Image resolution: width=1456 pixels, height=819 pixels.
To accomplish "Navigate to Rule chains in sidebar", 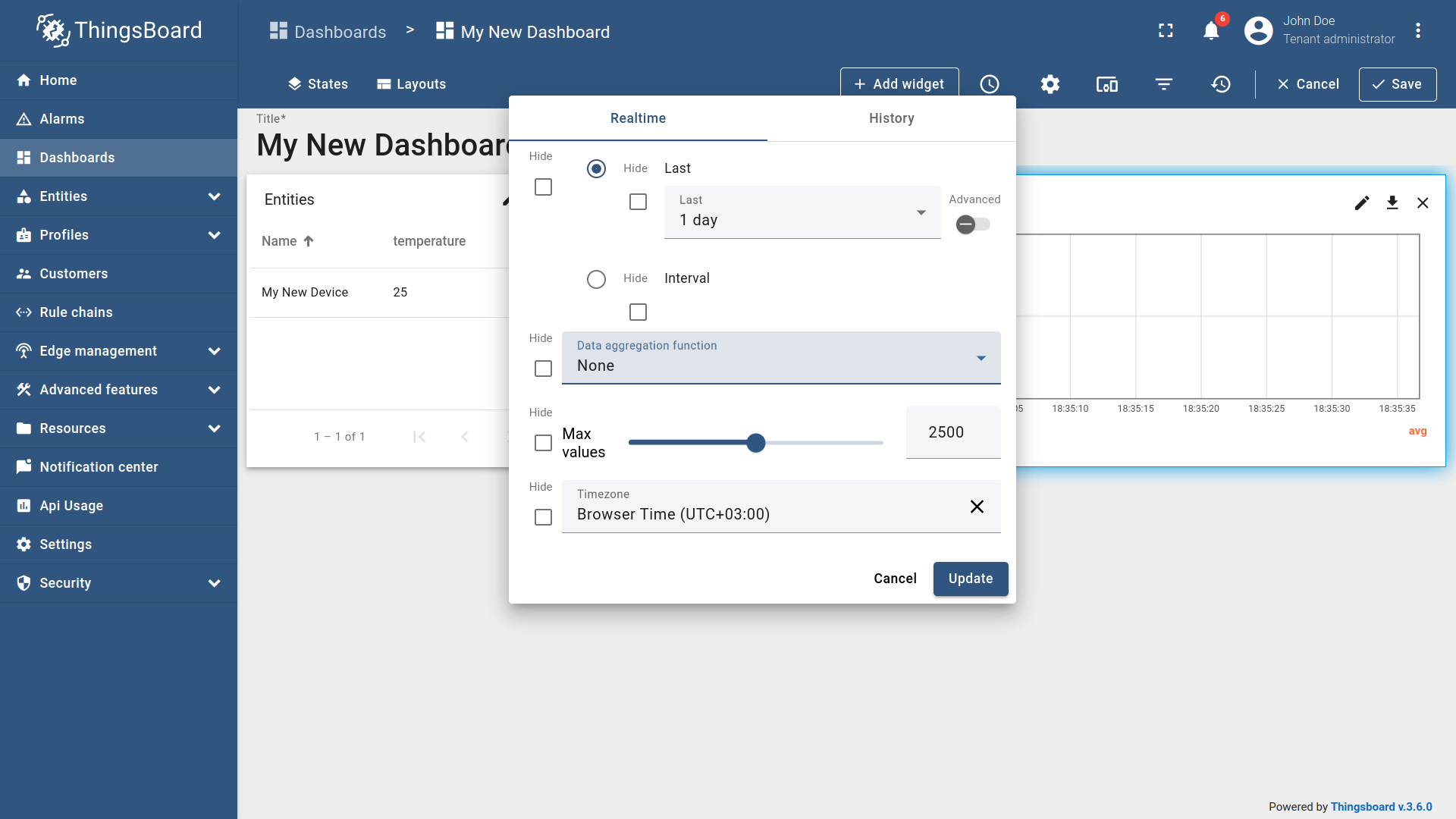I will tap(75, 312).
